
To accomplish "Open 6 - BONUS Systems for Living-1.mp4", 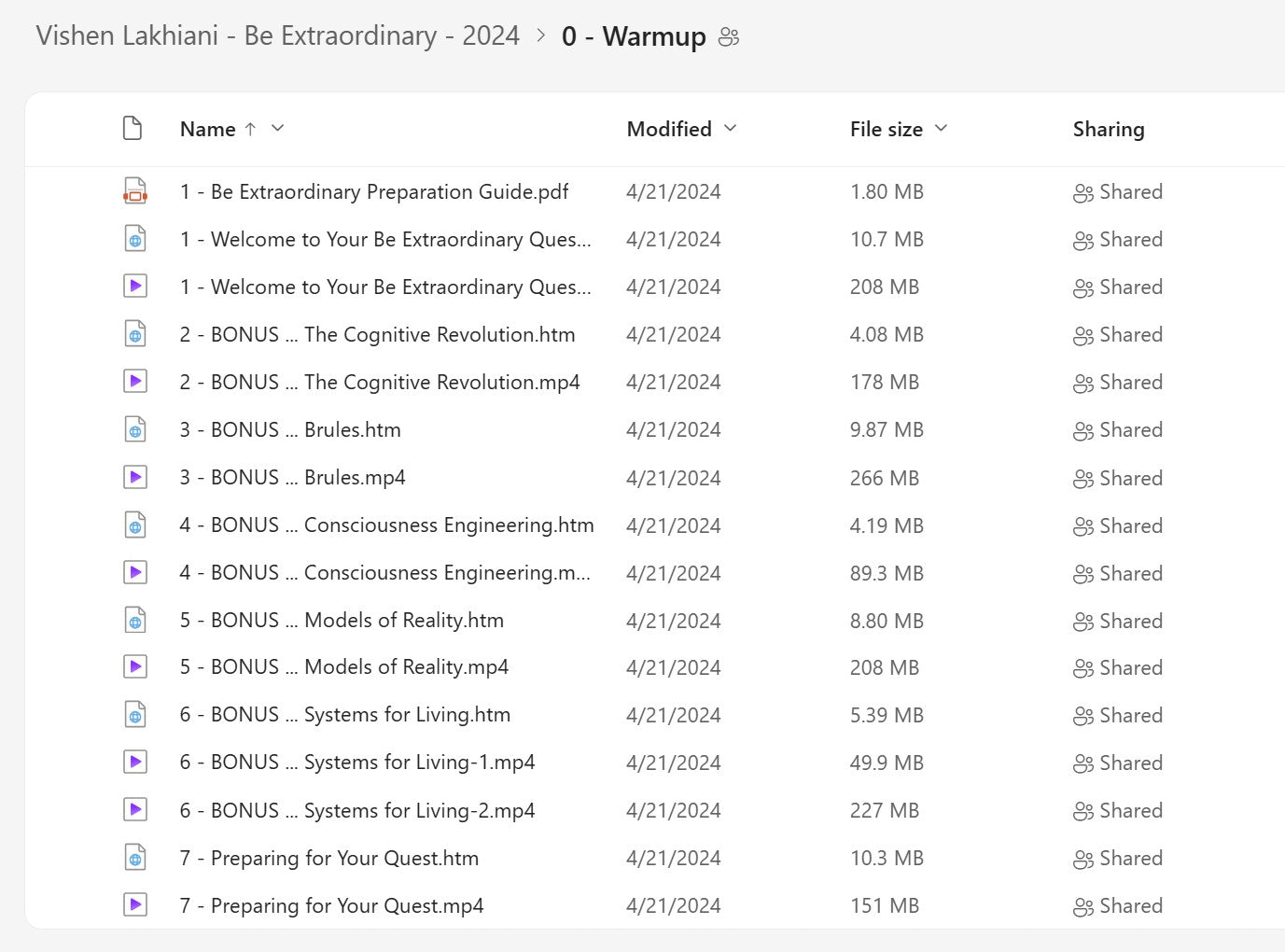I will click(356, 763).
